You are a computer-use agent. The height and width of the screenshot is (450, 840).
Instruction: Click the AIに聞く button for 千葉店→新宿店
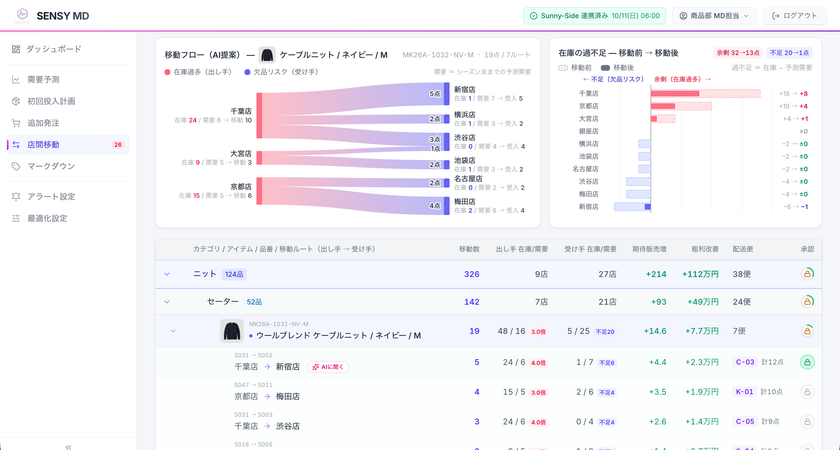pyautogui.click(x=328, y=367)
